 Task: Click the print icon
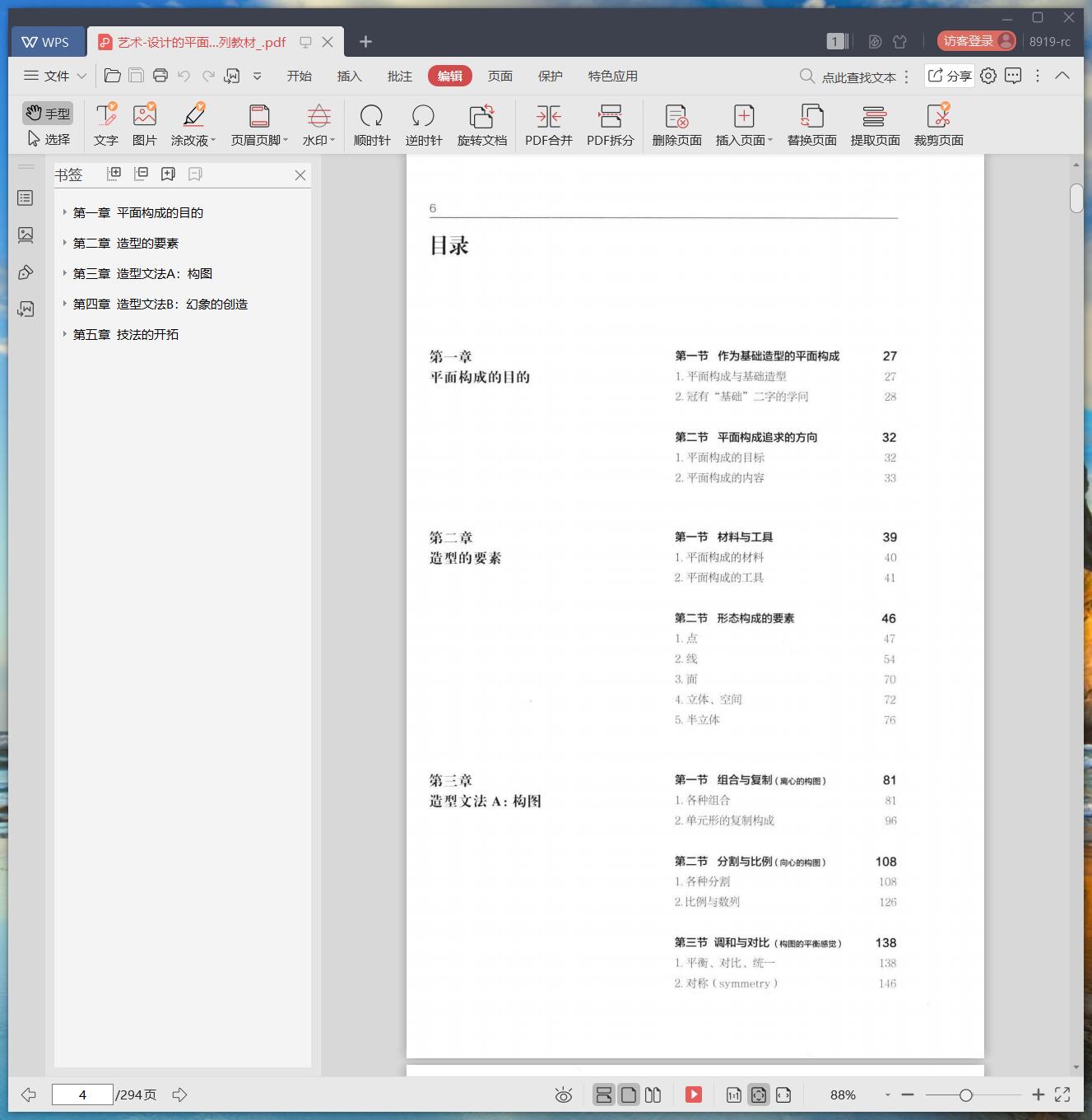[160, 76]
